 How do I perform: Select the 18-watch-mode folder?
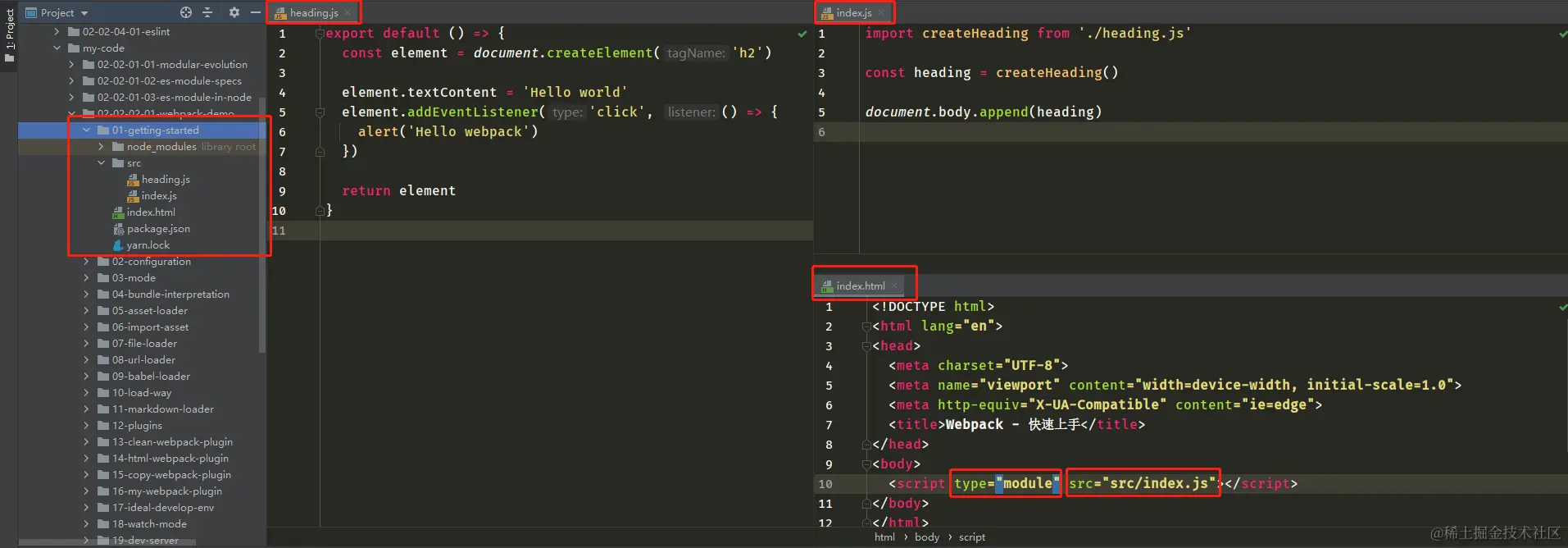(149, 524)
